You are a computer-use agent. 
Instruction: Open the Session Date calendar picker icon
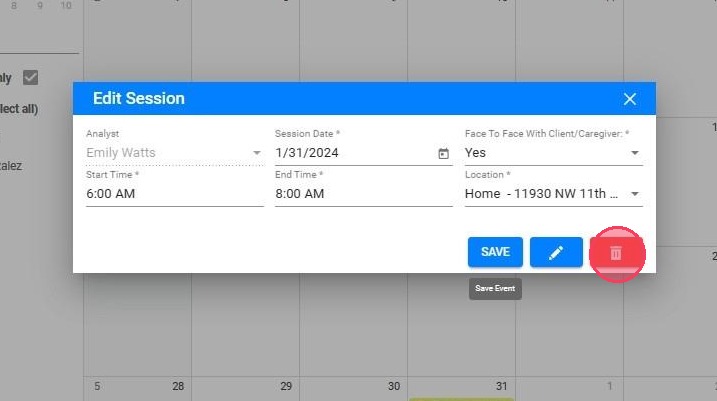coord(443,154)
